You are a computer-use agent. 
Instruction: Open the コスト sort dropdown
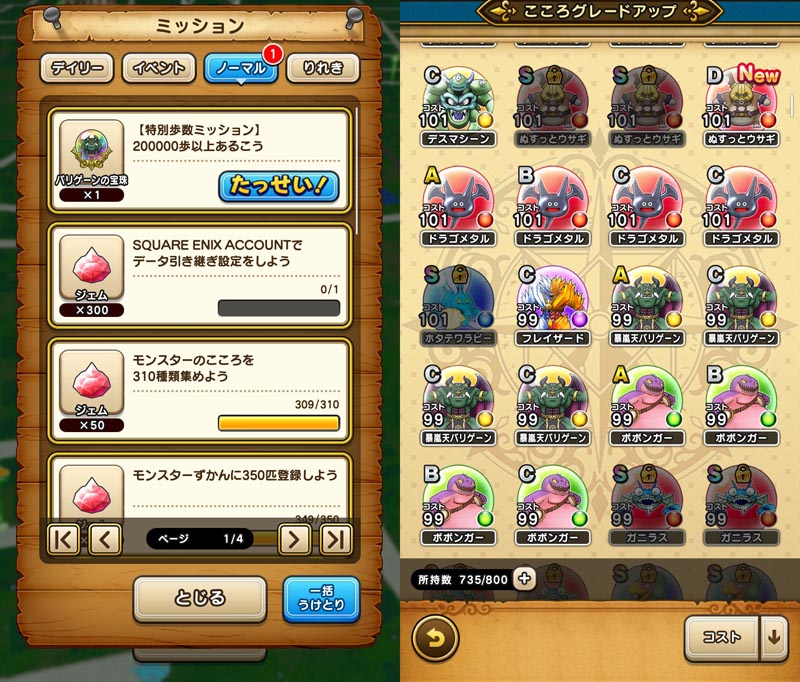(721, 637)
